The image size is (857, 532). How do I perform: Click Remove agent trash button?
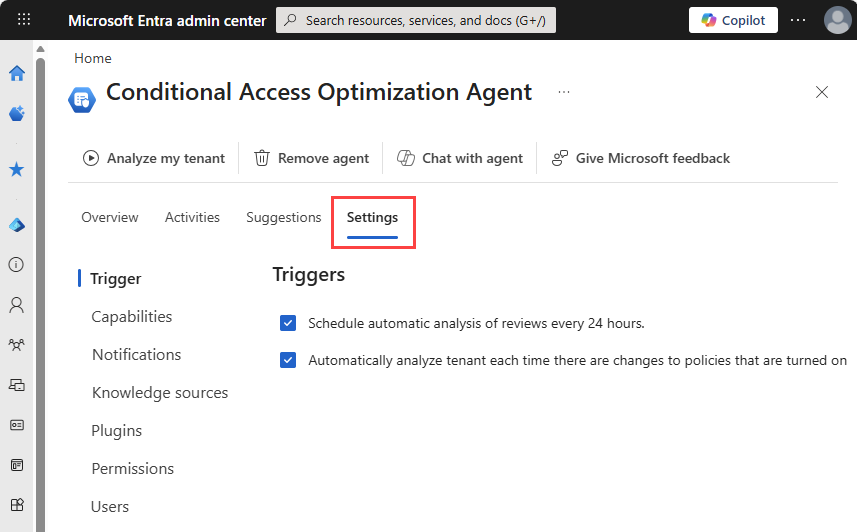pos(312,158)
